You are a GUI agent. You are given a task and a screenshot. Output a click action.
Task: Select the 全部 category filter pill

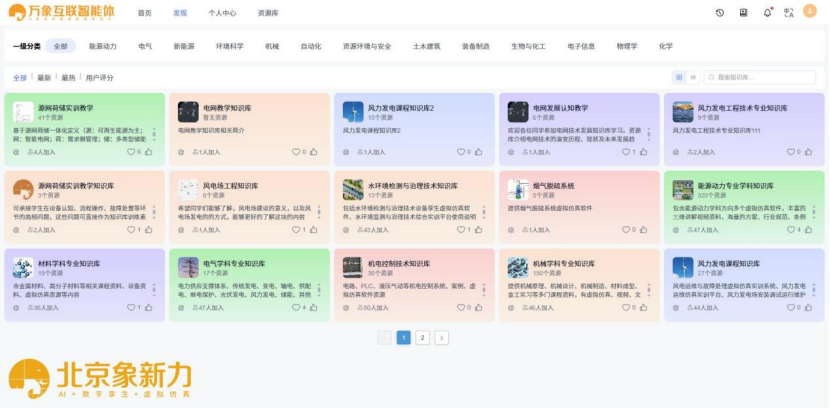point(61,46)
